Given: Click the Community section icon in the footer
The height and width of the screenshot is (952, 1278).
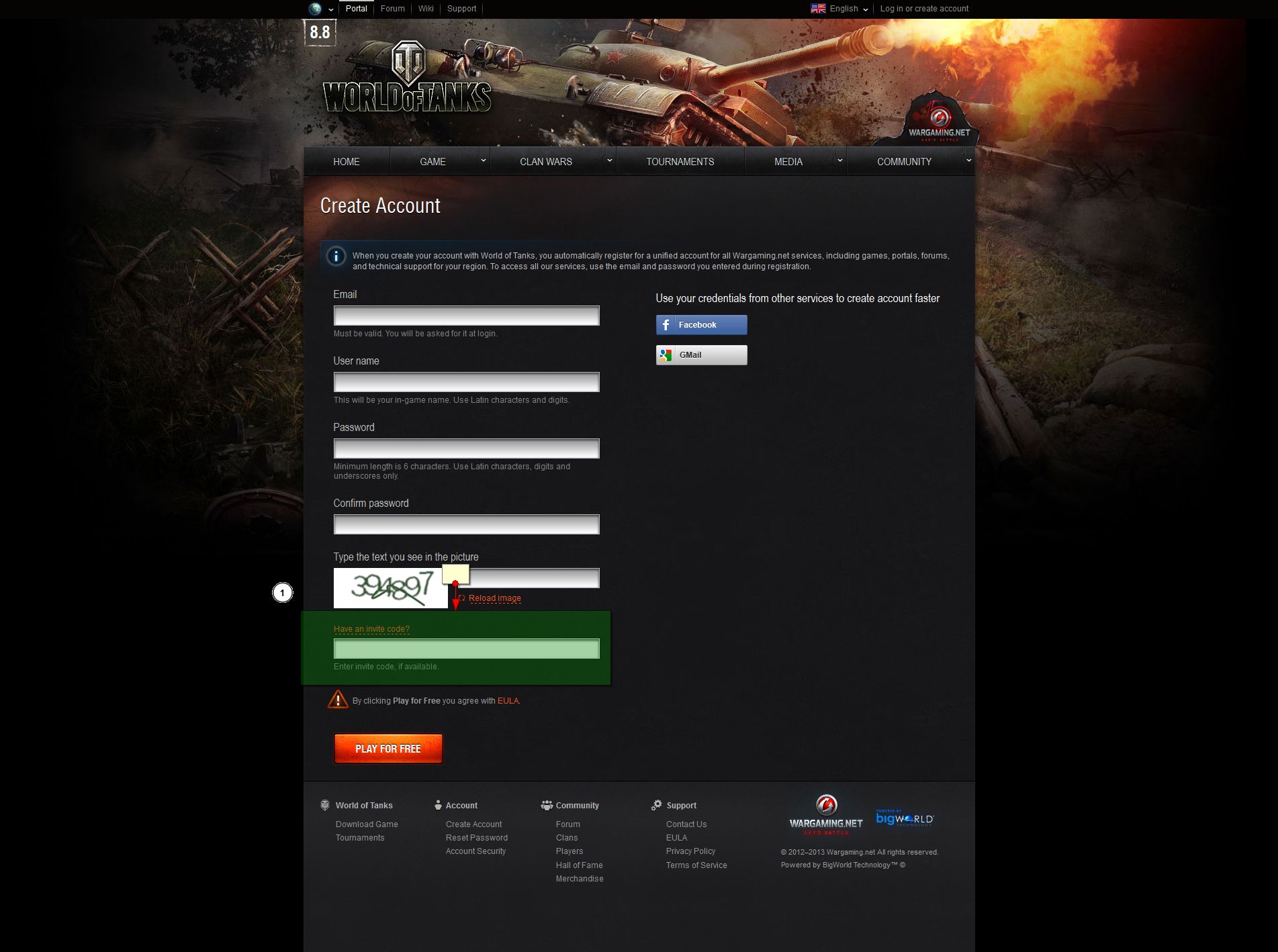Looking at the screenshot, I should tap(545, 805).
